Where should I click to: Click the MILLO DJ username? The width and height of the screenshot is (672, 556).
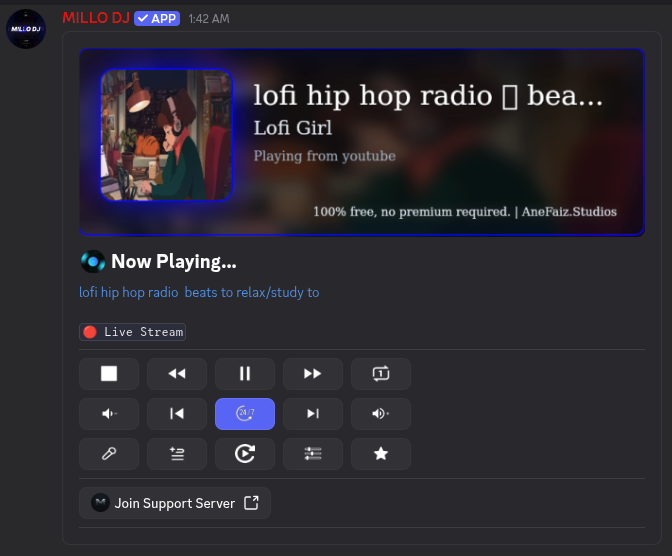tap(96, 18)
